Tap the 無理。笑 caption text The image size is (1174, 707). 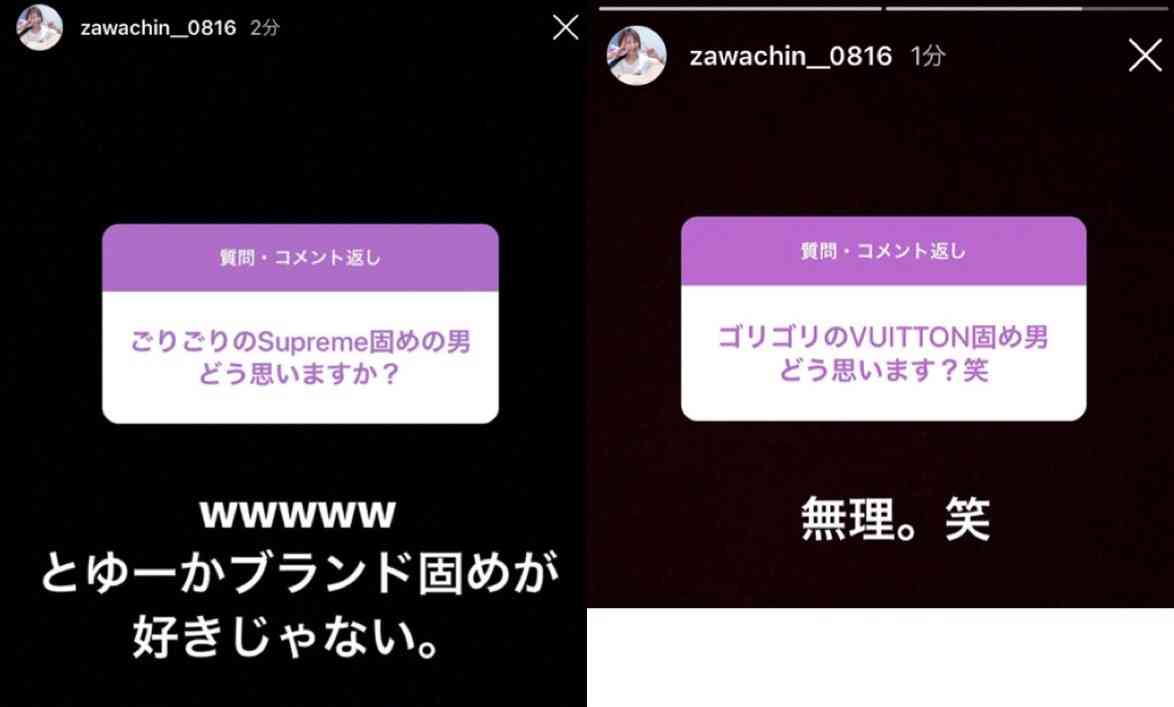(x=895, y=518)
